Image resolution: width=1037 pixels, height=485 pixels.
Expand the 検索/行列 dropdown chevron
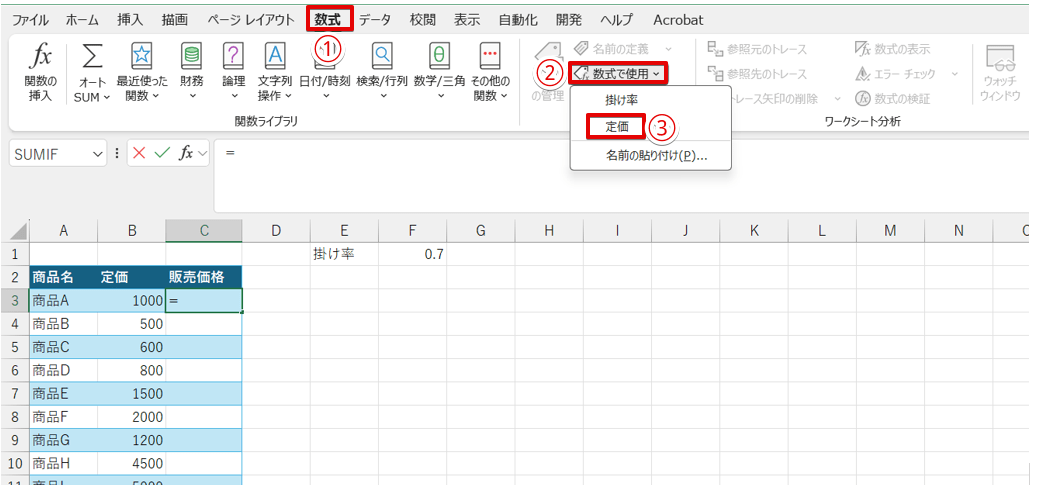(x=383, y=97)
